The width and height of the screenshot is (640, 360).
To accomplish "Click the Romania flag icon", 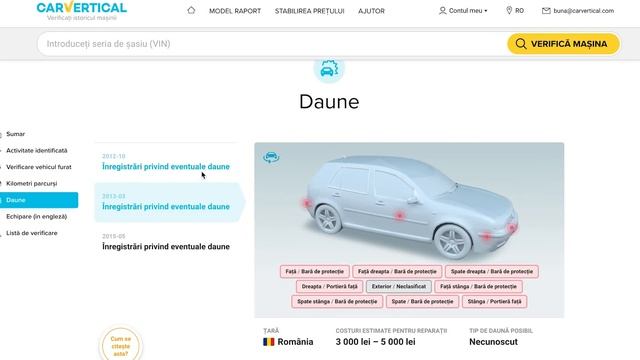I will (x=269, y=342).
